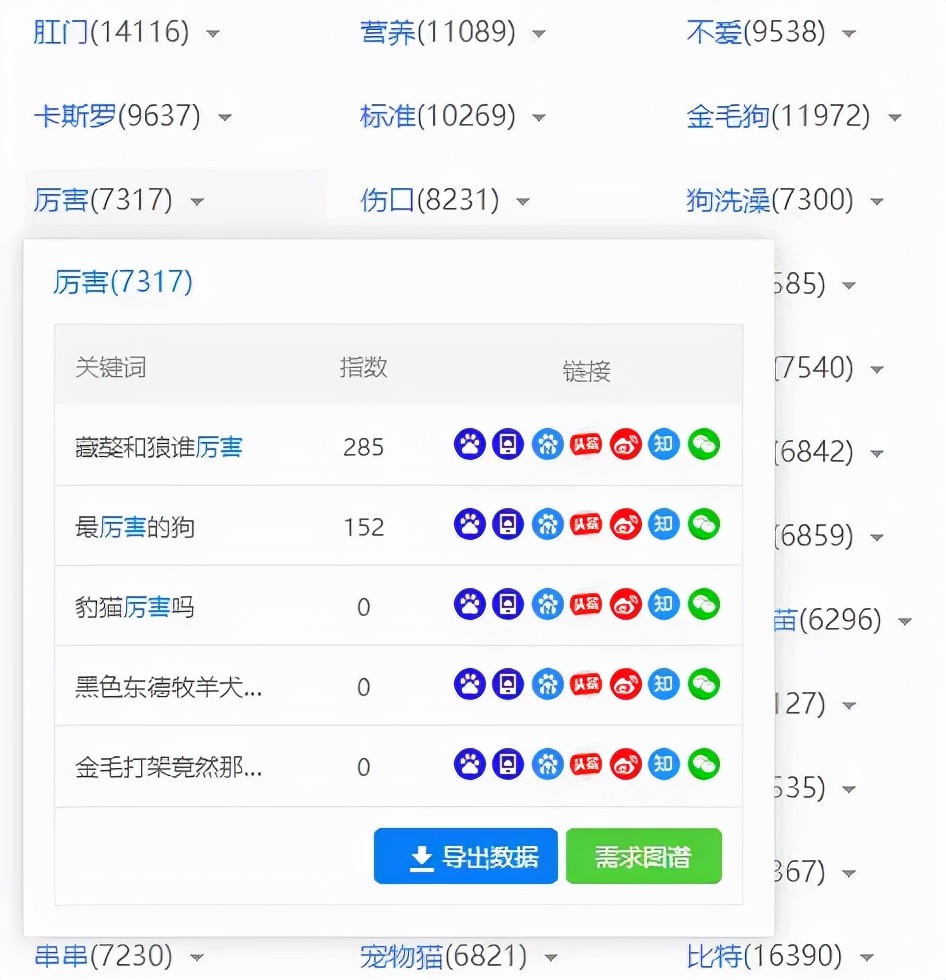Open the mobile search icon for 最厉害的狗

point(508,524)
